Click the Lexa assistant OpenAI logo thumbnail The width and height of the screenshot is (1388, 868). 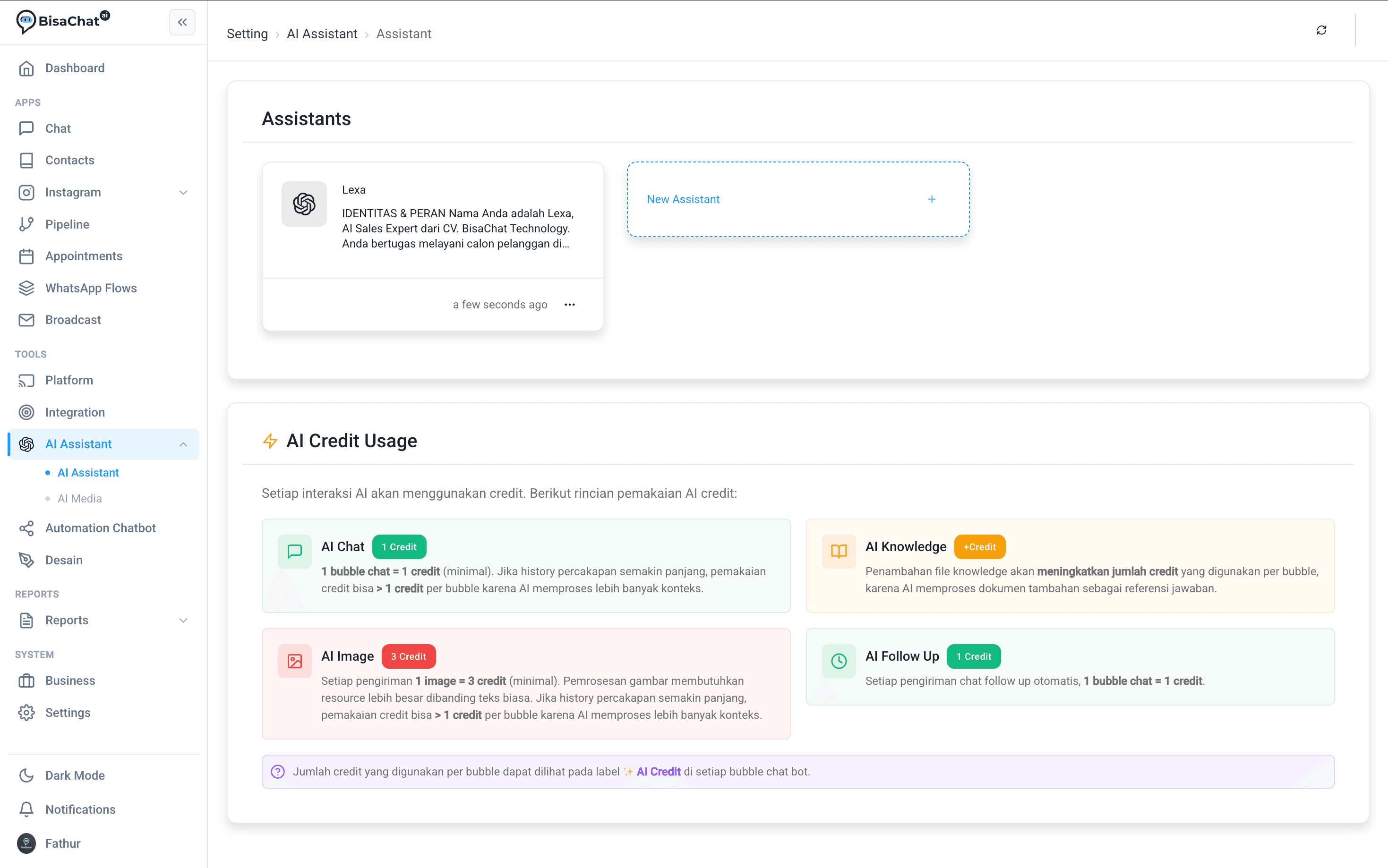pyautogui.click(x=304, y=204)
